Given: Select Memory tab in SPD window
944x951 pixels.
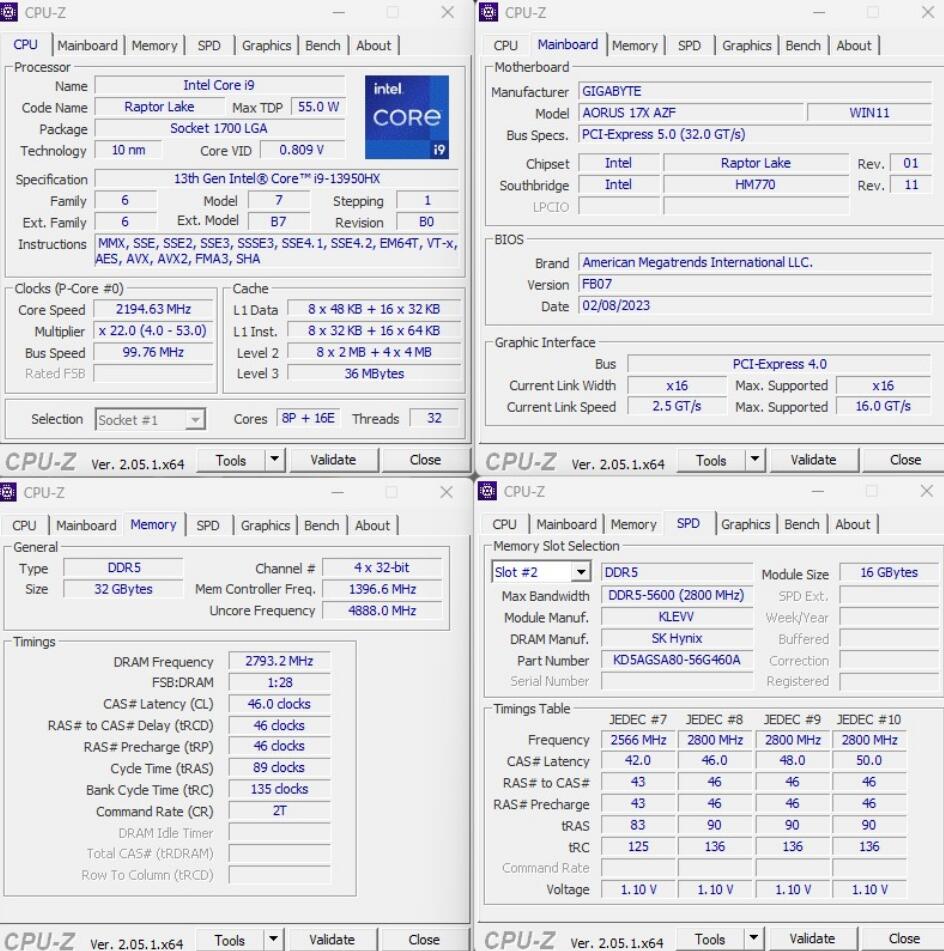Looking at the screenshot, I should pyautogui.click(x=633, y=524).
